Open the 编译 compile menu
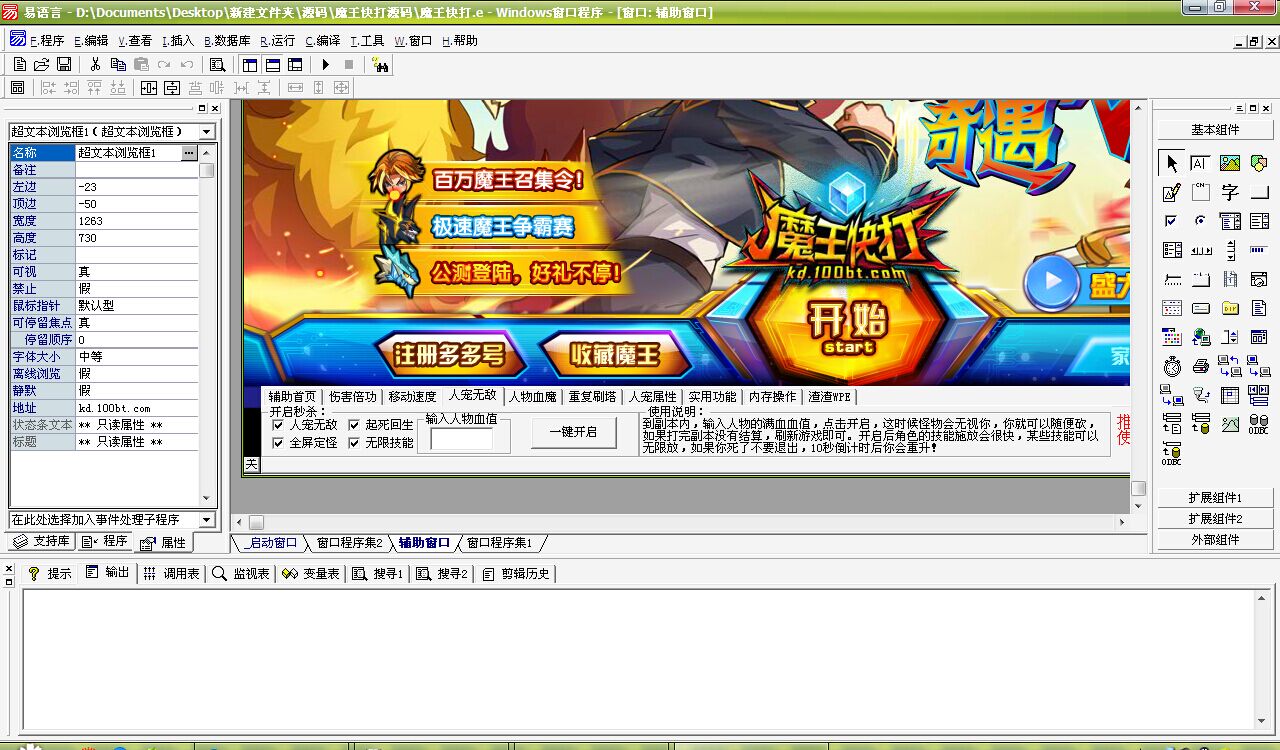 point(323,41)
